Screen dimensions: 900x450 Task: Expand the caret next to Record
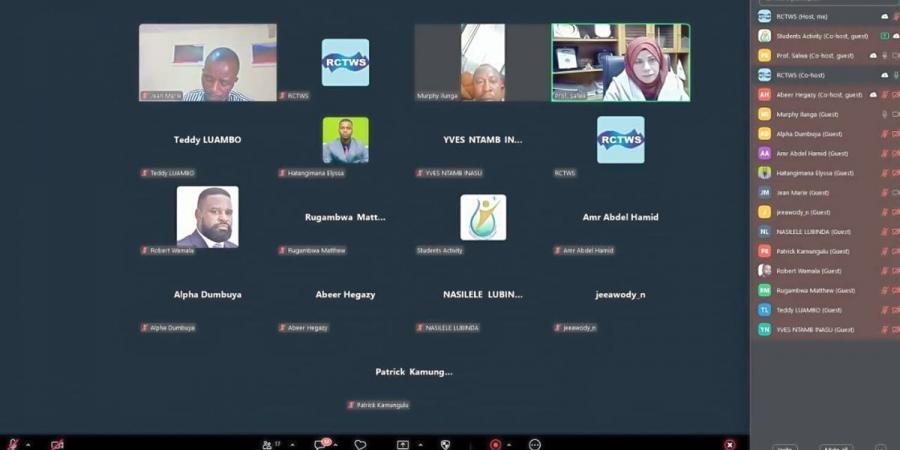coord(509,445)
